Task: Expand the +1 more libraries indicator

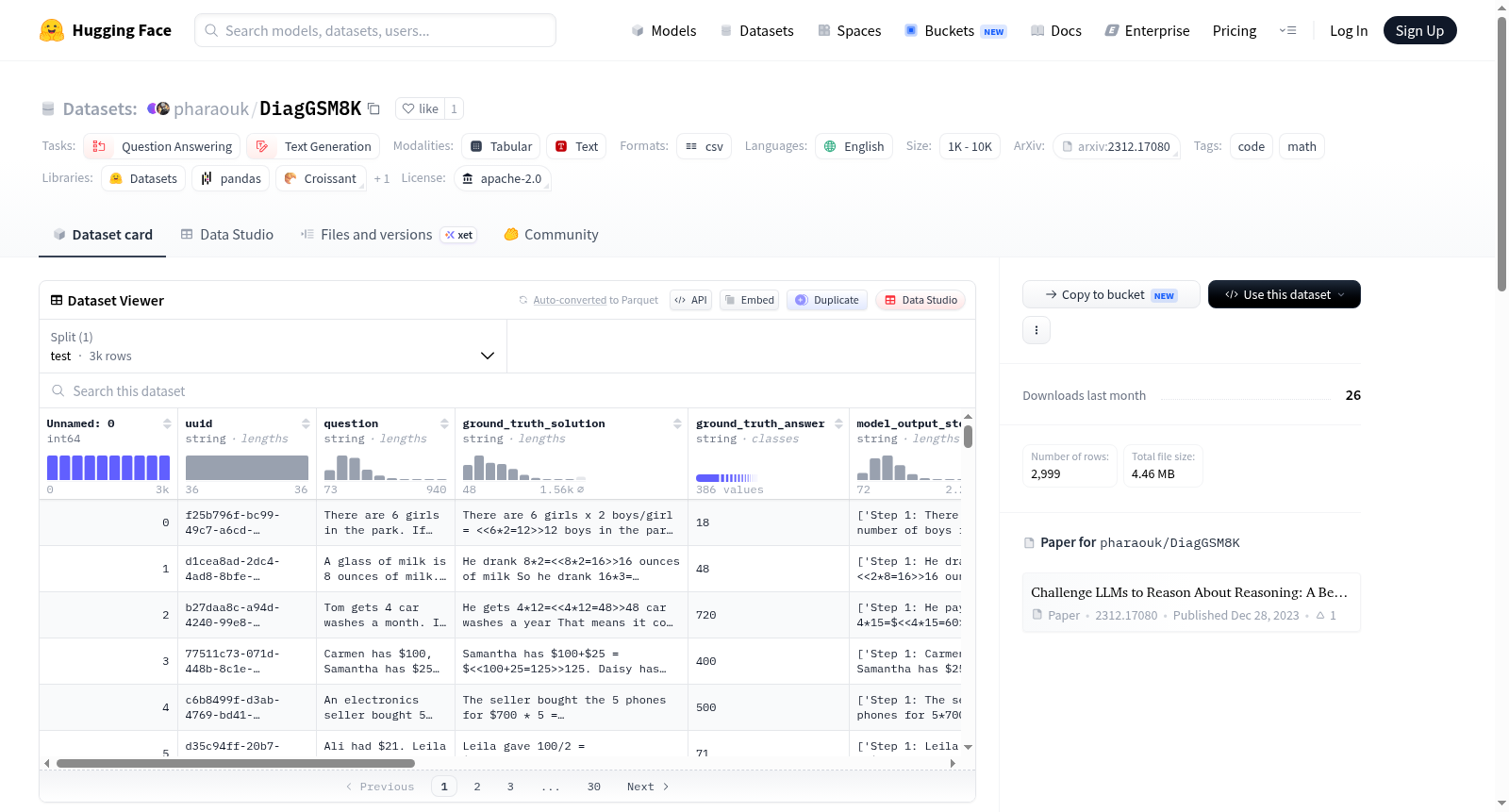Action: point(381,178)
